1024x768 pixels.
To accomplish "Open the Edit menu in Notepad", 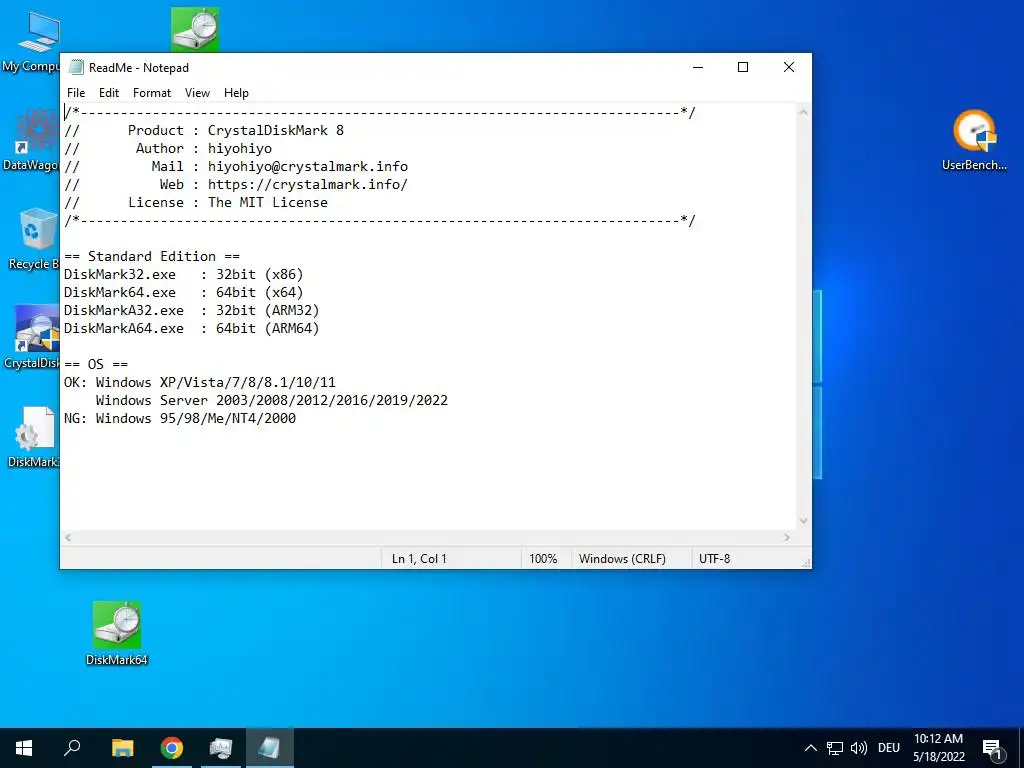I will pos(108,93).
